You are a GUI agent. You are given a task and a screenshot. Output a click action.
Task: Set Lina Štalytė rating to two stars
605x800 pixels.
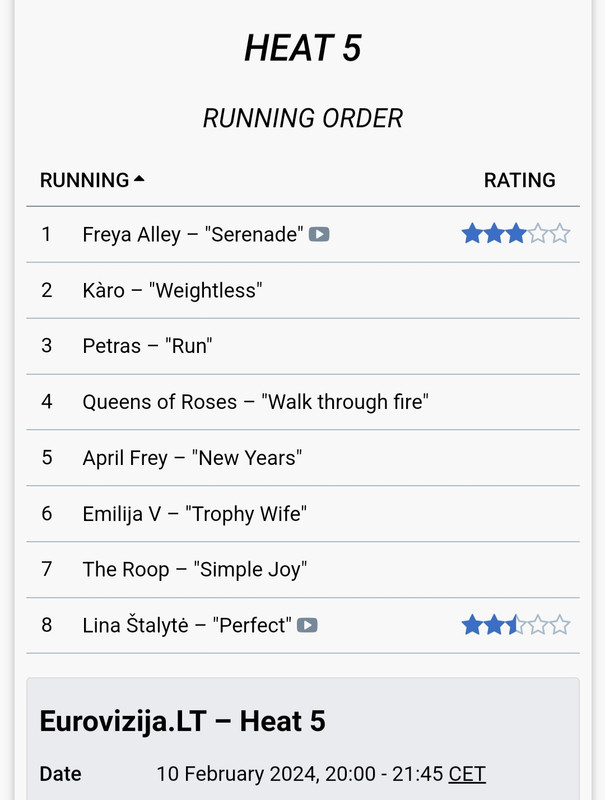click(494, 626)
